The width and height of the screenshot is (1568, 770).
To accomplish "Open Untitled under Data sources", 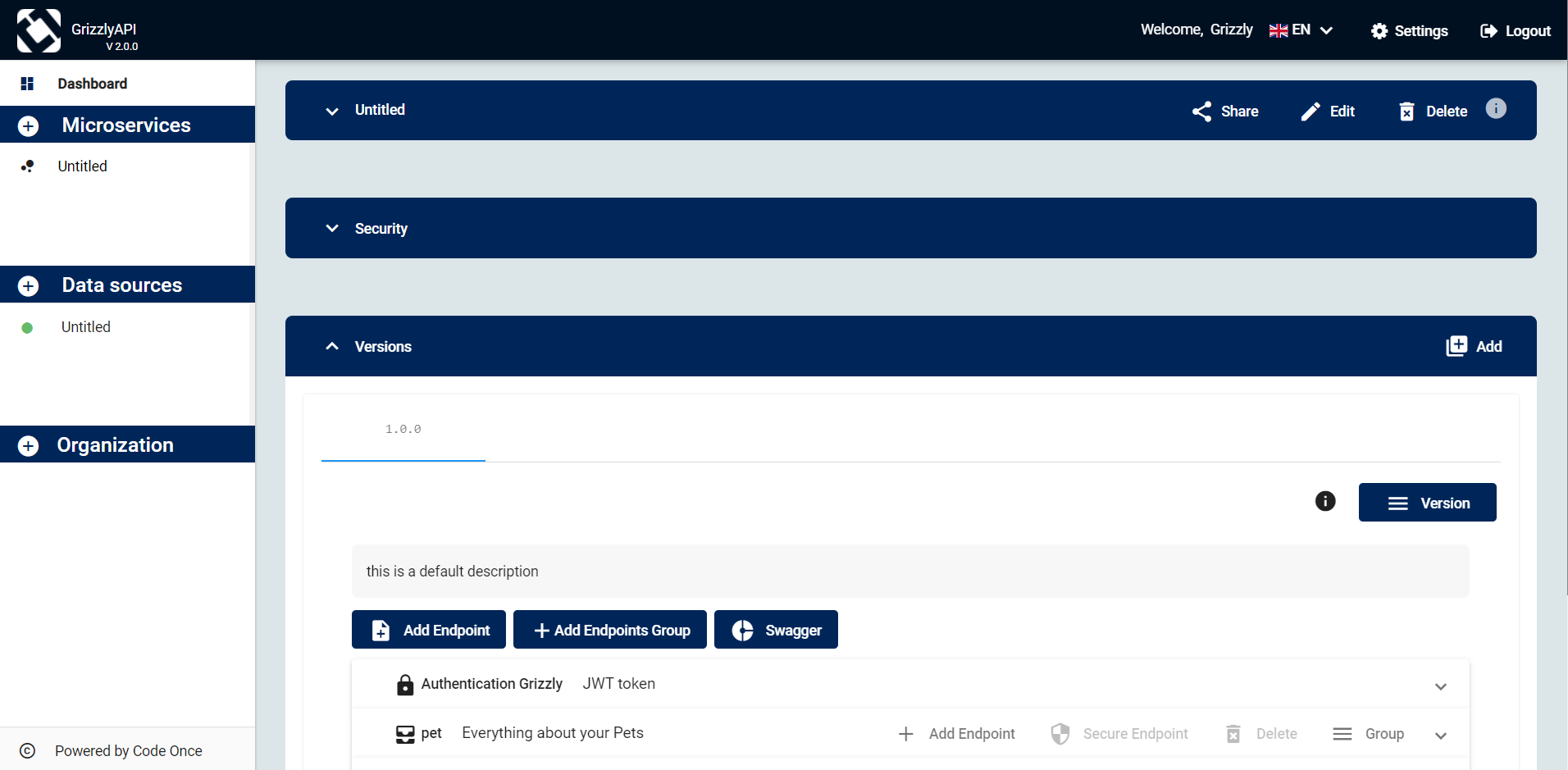I will (x=86, y=327).
